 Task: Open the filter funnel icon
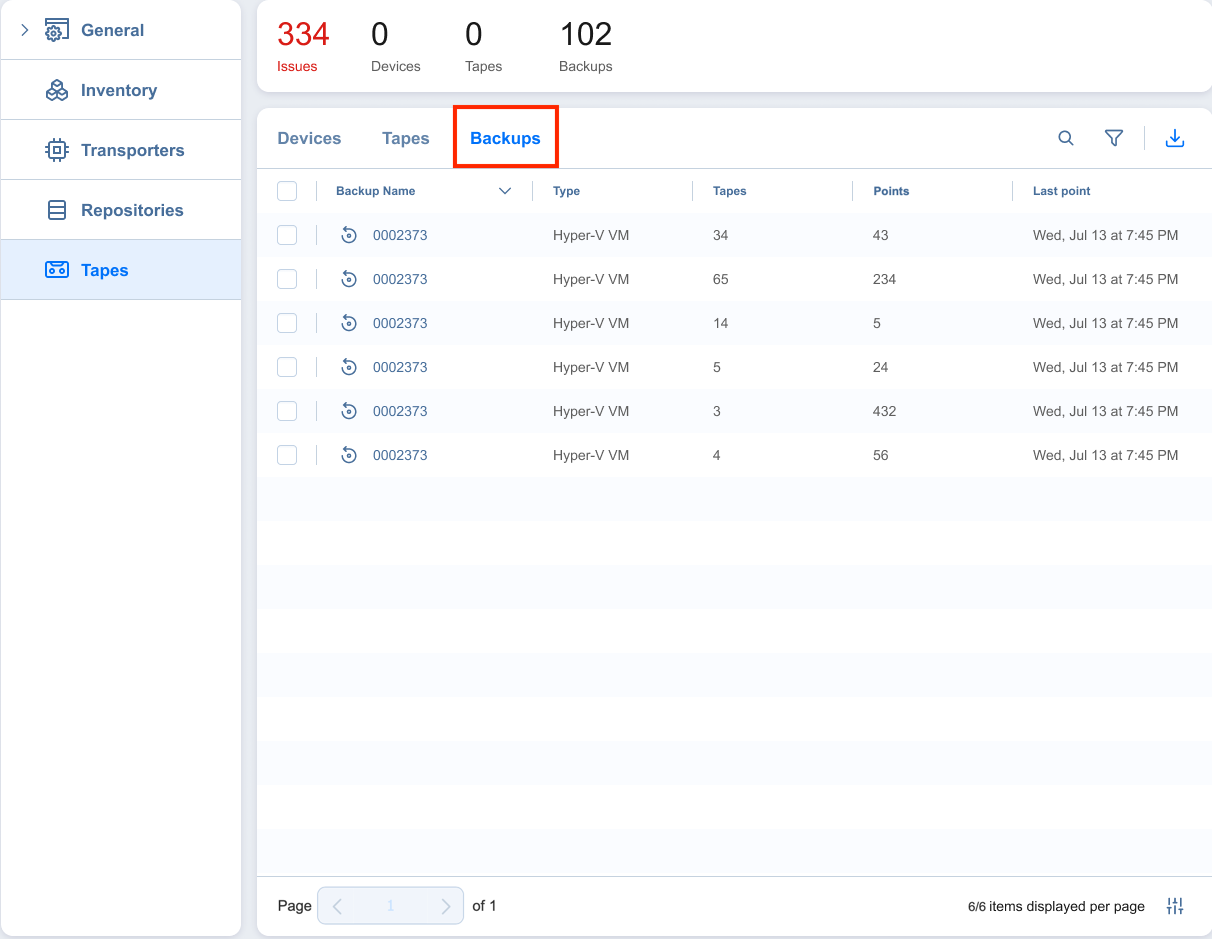pos(1114,139)
